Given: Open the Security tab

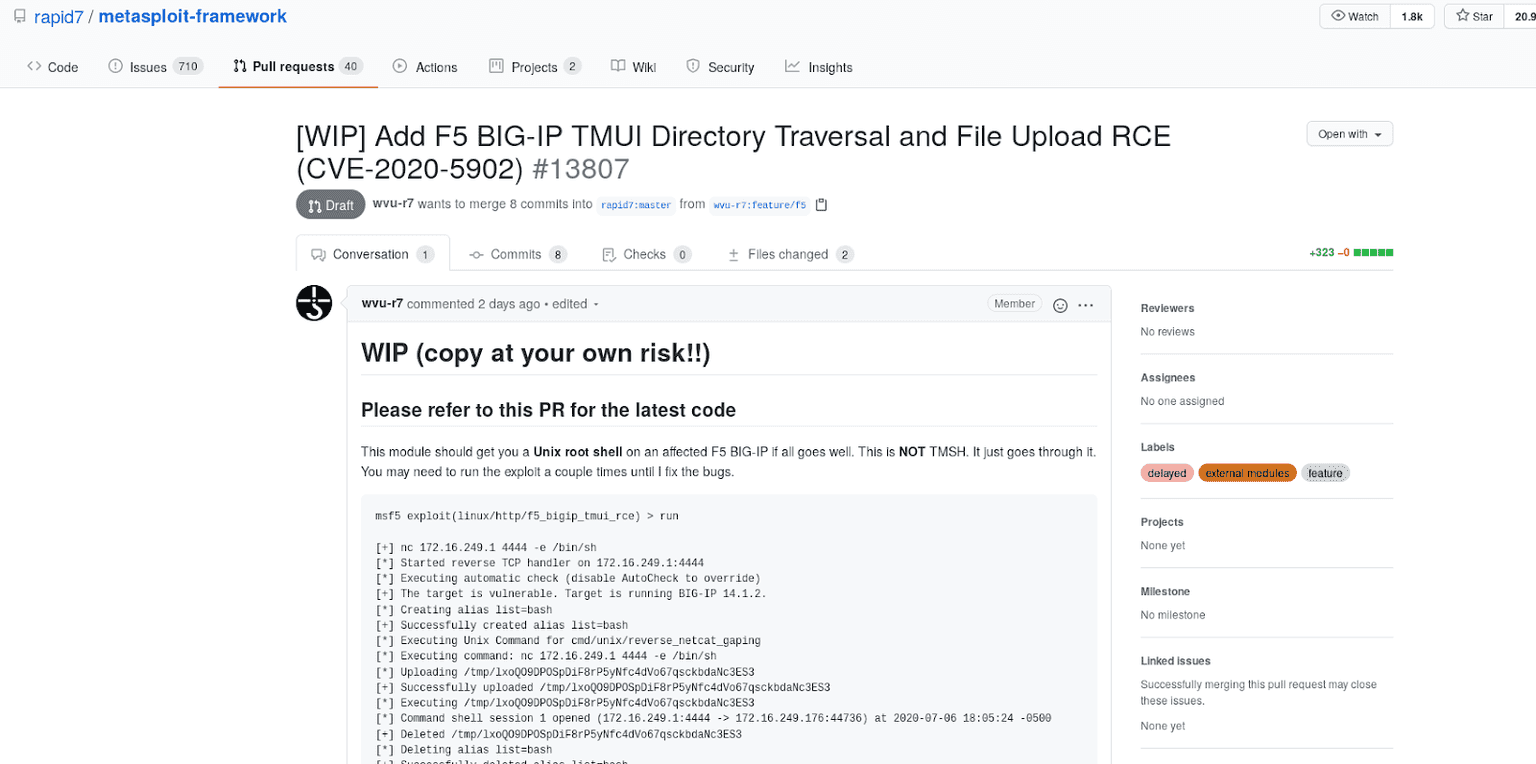Looking at the screenshot, I should click(720, 67).
